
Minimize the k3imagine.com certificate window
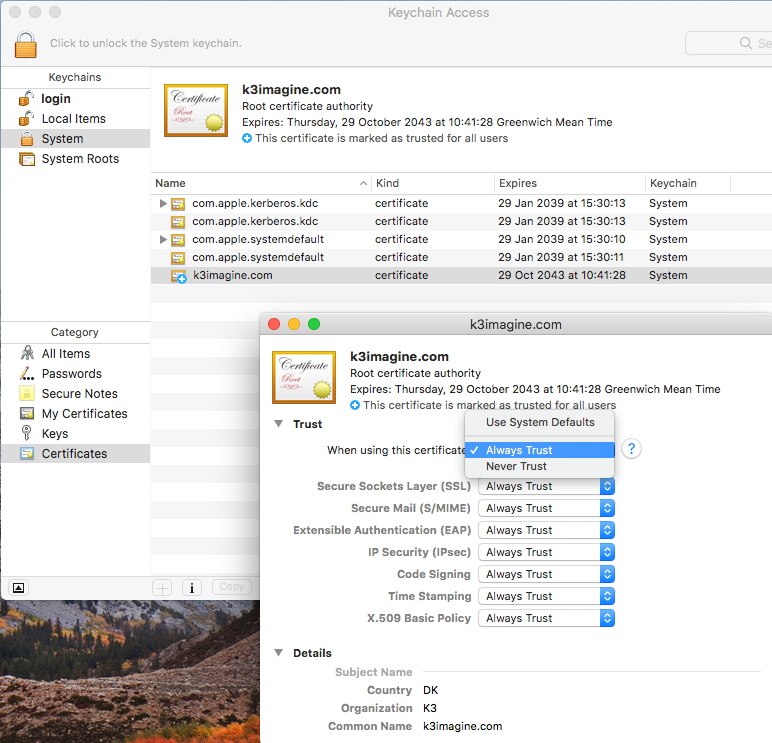[294, 324]
